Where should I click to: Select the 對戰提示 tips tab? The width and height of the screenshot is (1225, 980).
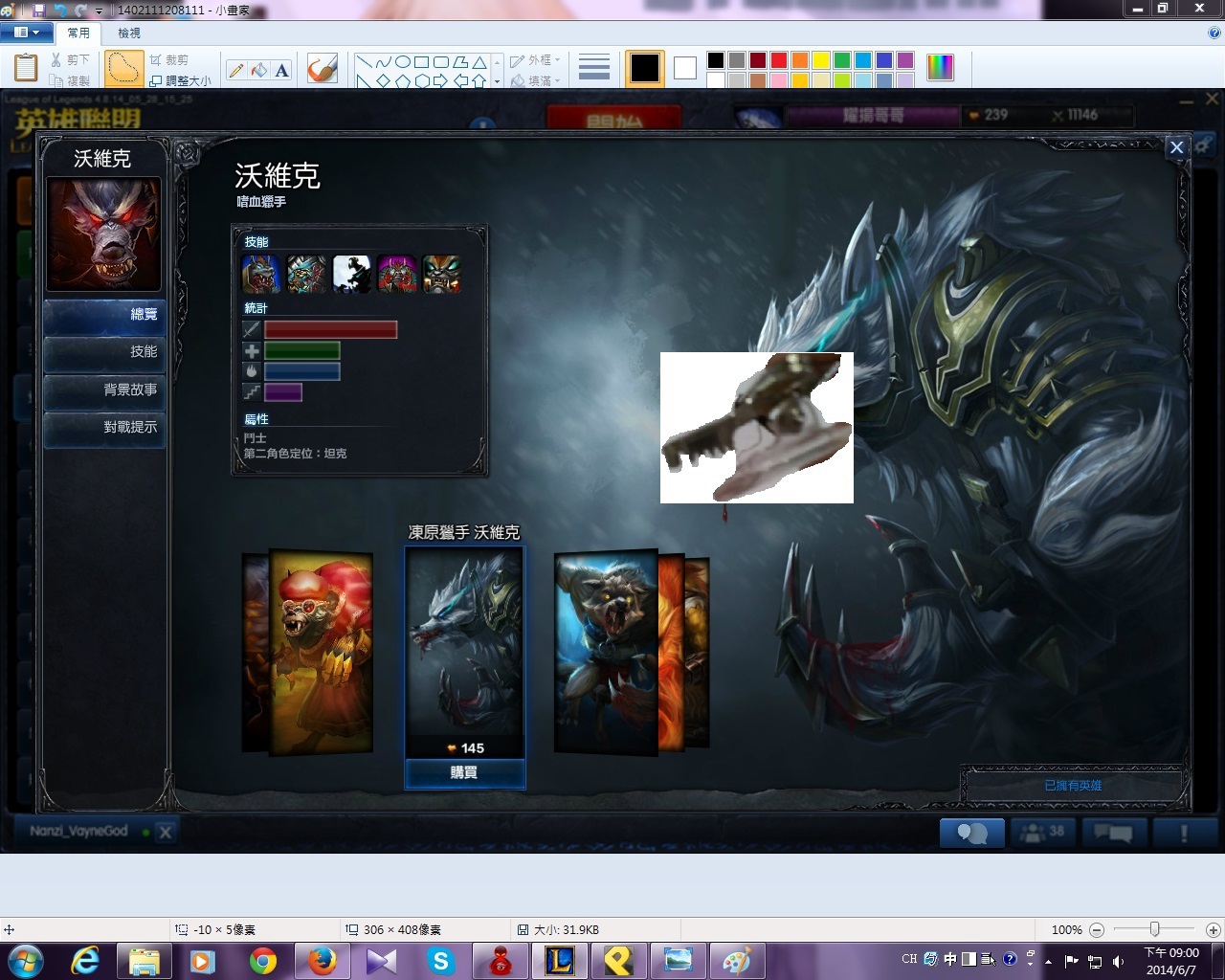point(104,428)
